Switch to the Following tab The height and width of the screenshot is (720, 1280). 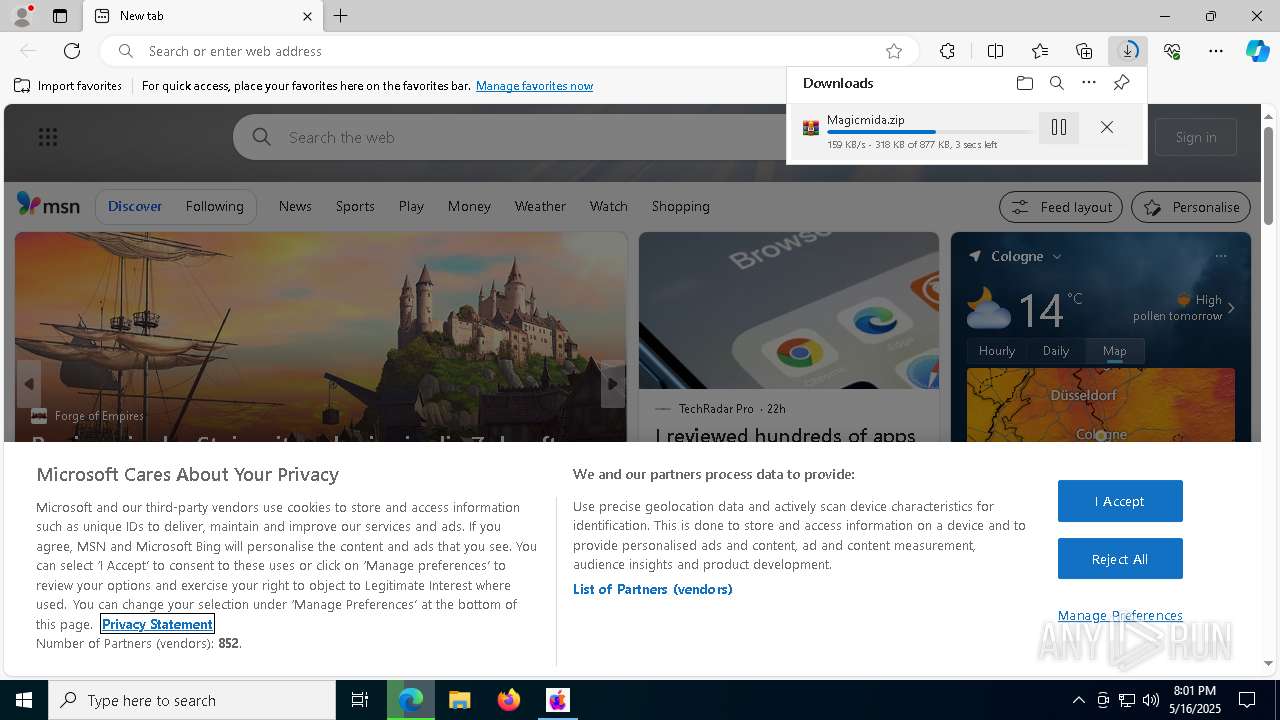pyautogui.click(x=214, y=206)
